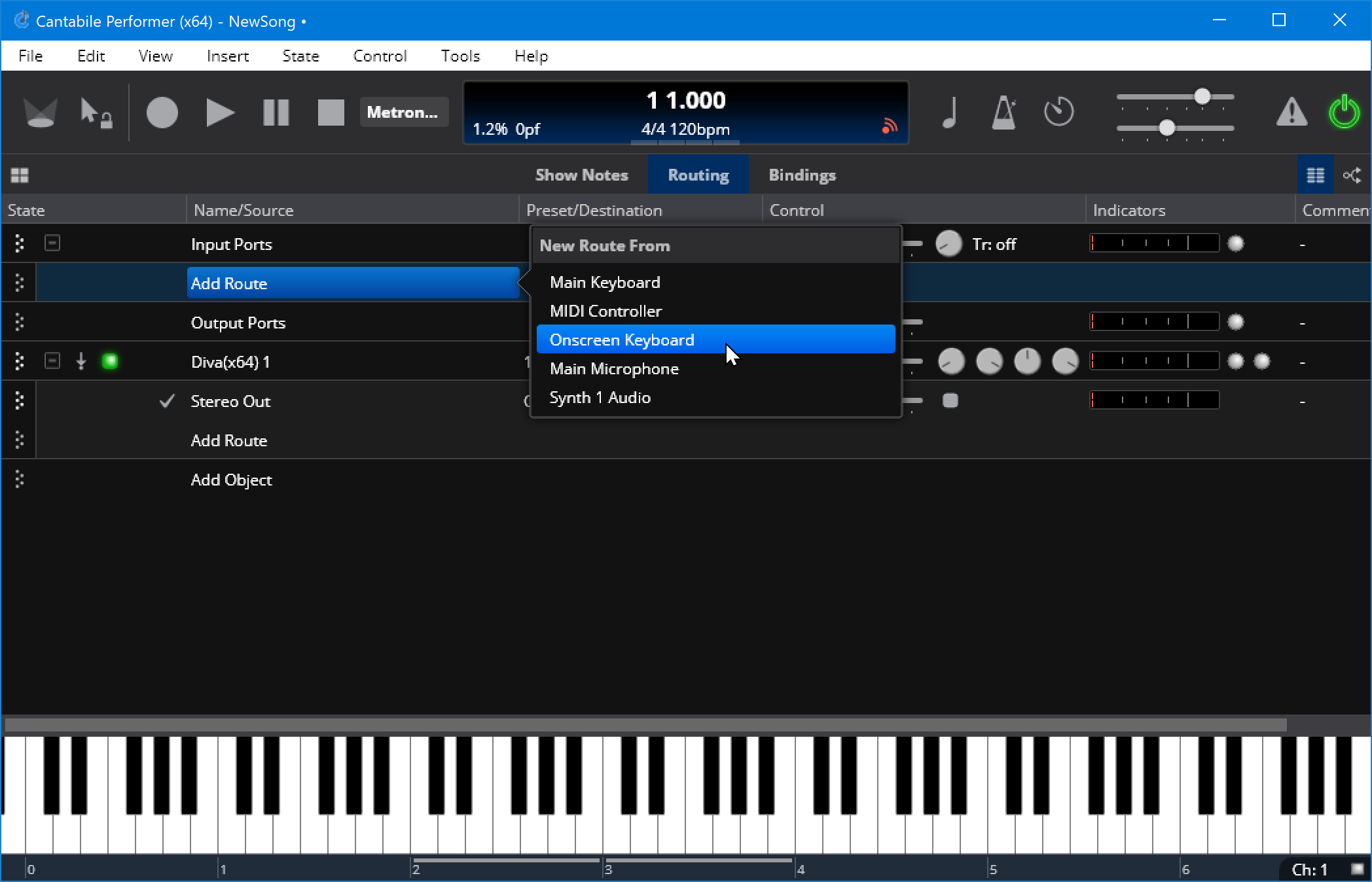Click the panic warning triangle icon

click(1291, 112)
